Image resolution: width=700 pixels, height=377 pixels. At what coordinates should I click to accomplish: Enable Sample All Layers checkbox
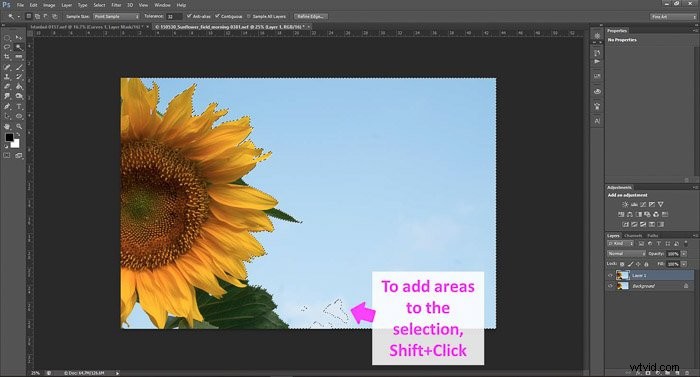point(249,16)
